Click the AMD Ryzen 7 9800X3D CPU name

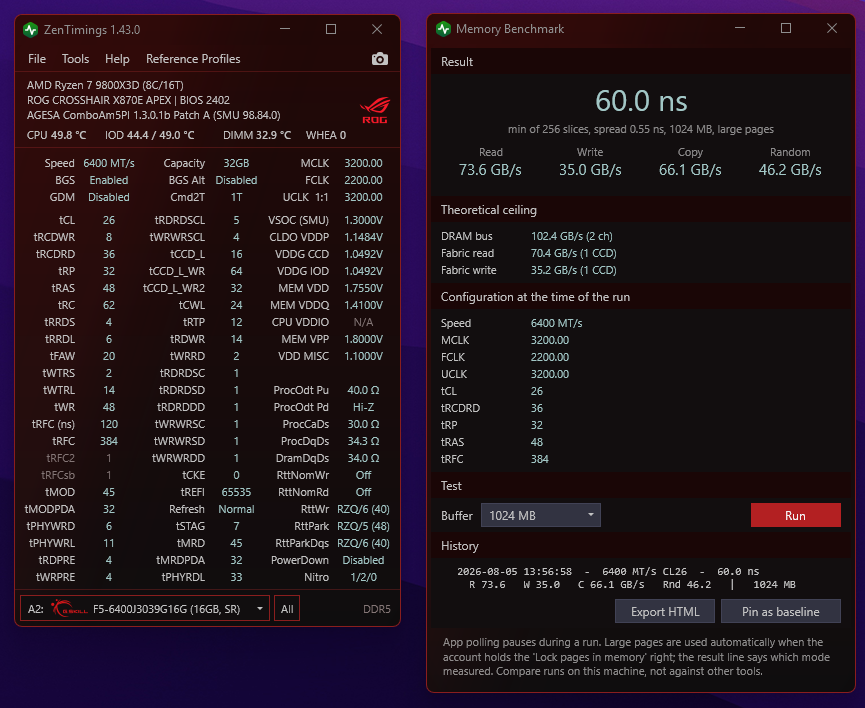pyautogui.click(x=105, y=86)
